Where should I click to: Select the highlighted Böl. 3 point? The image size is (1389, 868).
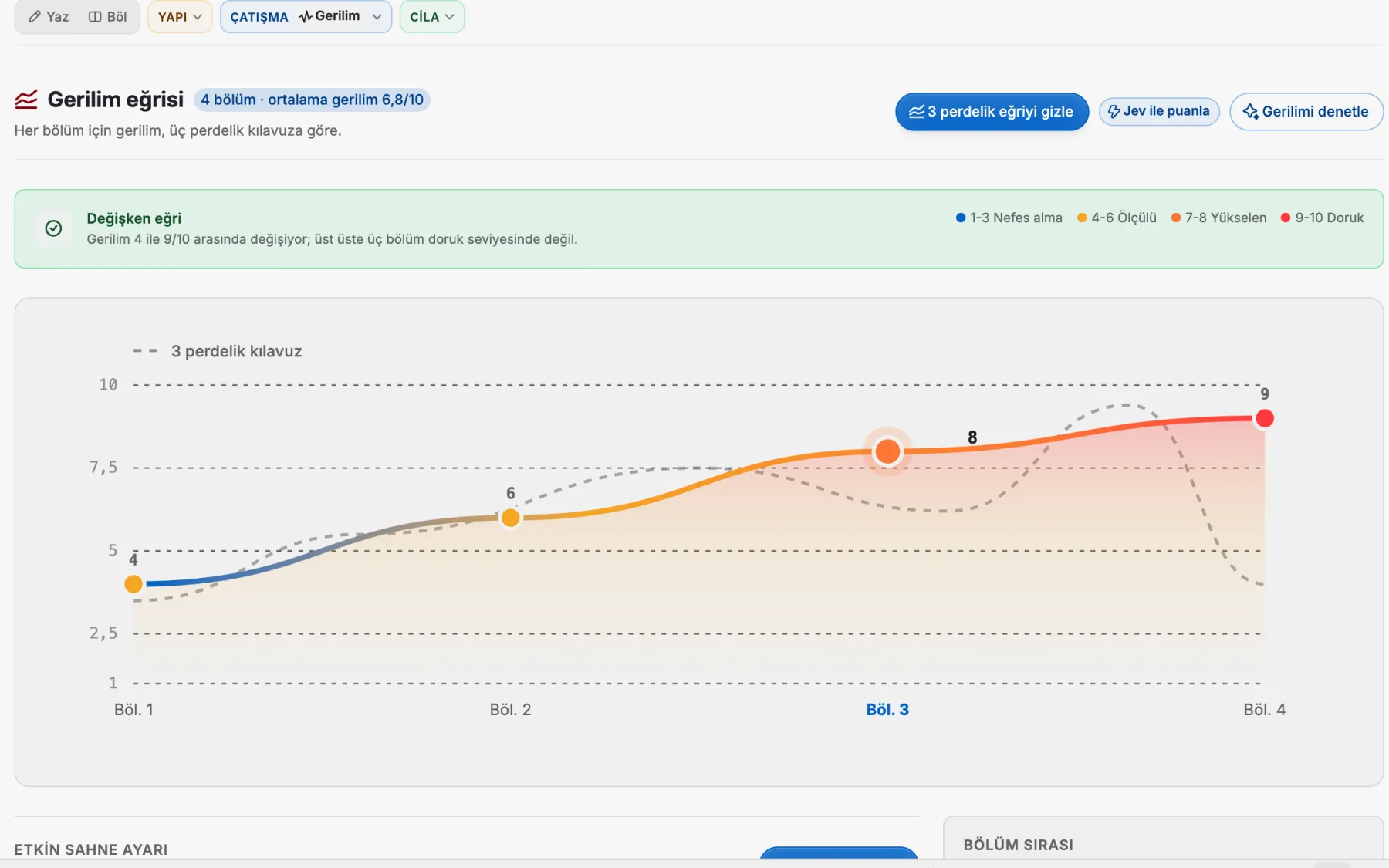887,451
